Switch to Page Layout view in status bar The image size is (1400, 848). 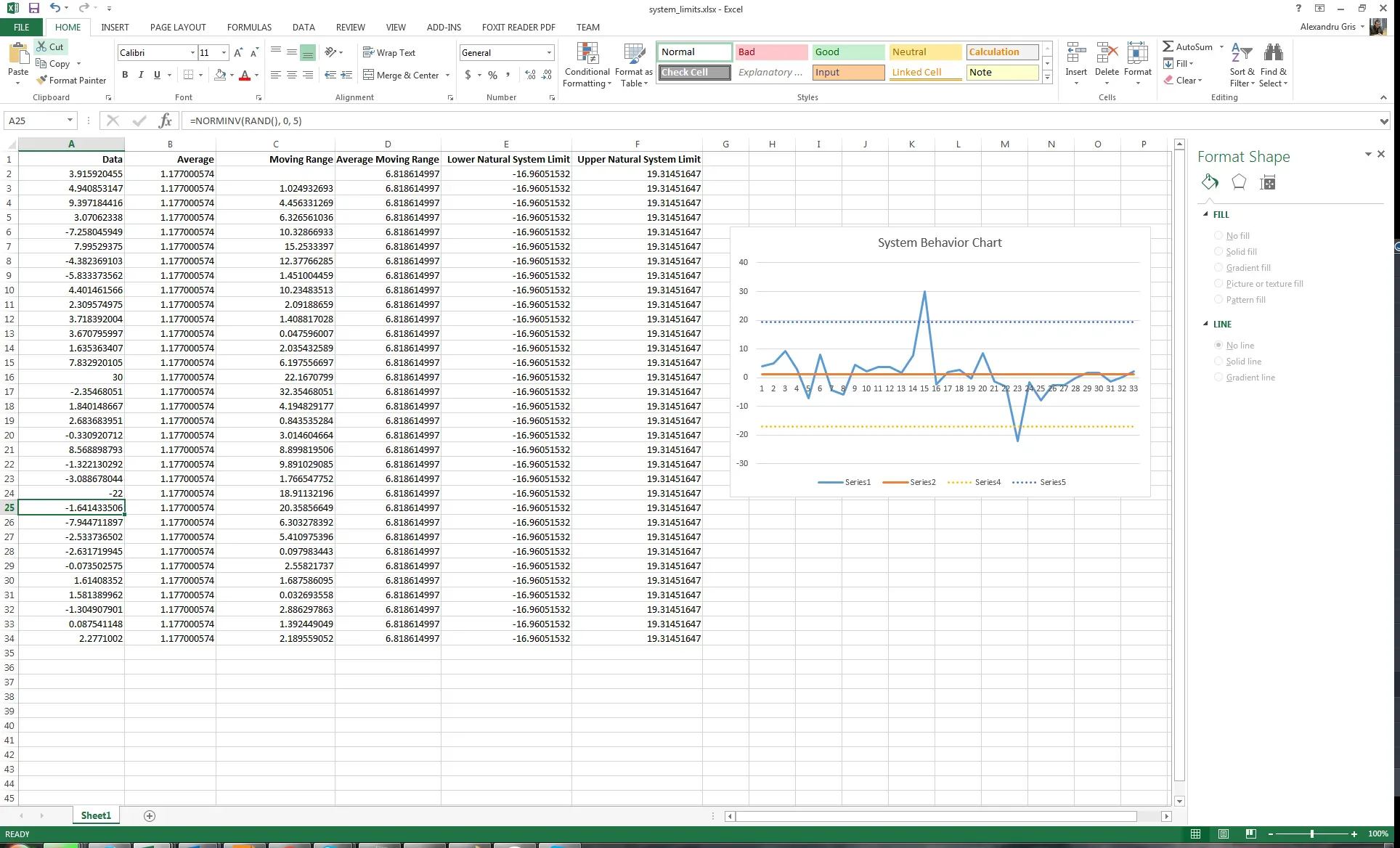coord(1224,833)
